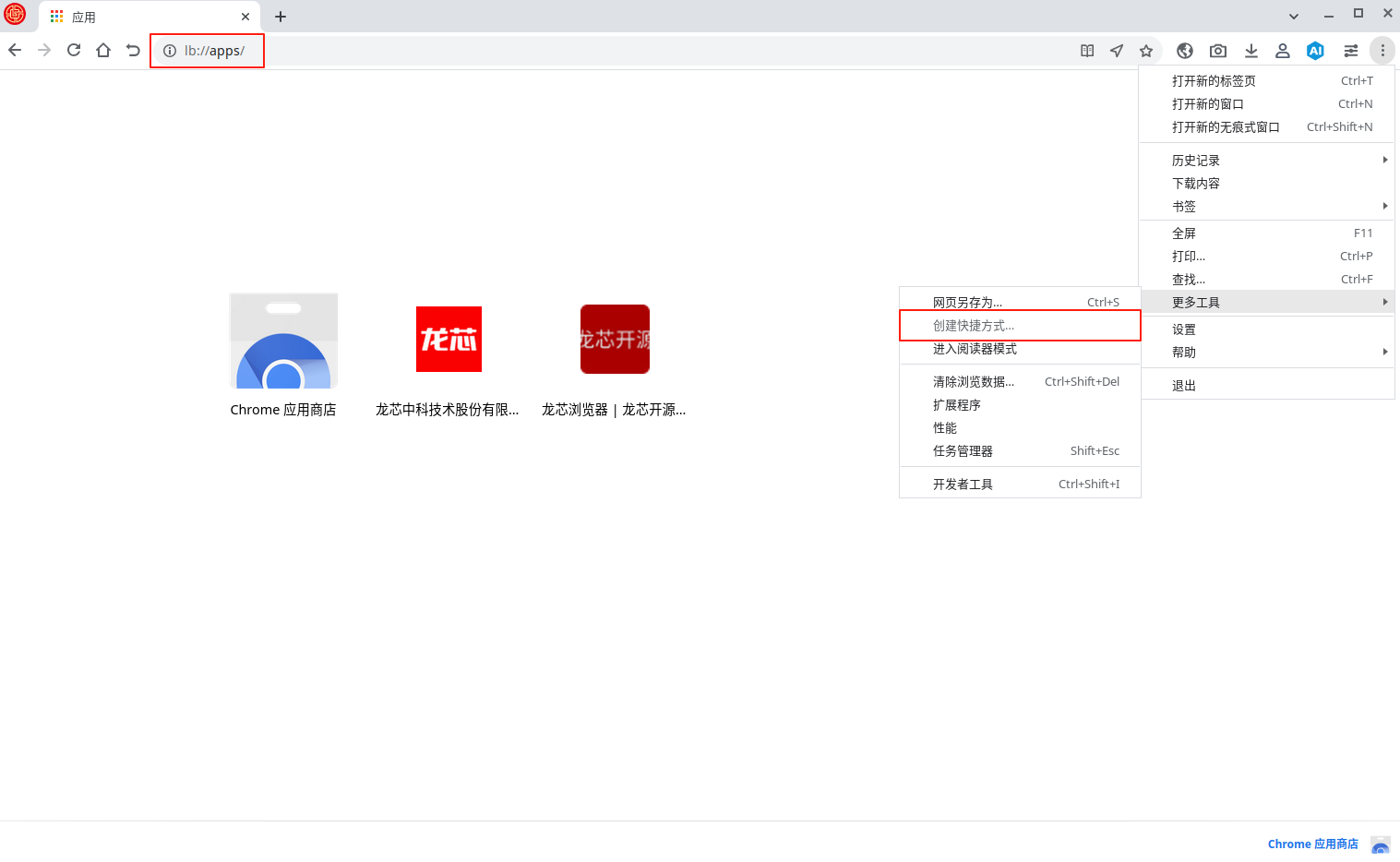This screenshot has height=862, width=1400.
Task: Click the globe icon in toolbar
Action: [1185, 51]
